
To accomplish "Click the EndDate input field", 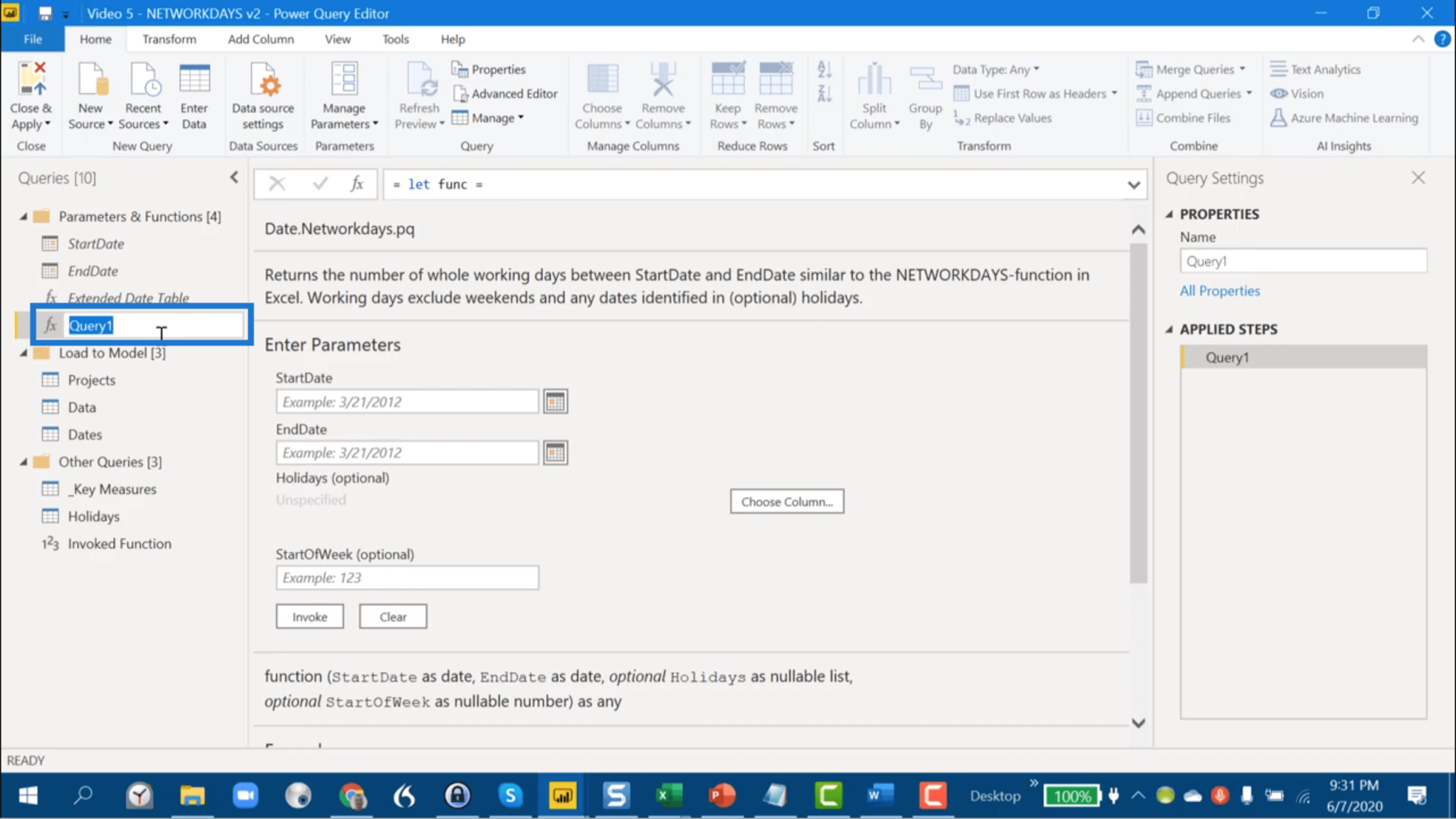I will coord(407,453).
